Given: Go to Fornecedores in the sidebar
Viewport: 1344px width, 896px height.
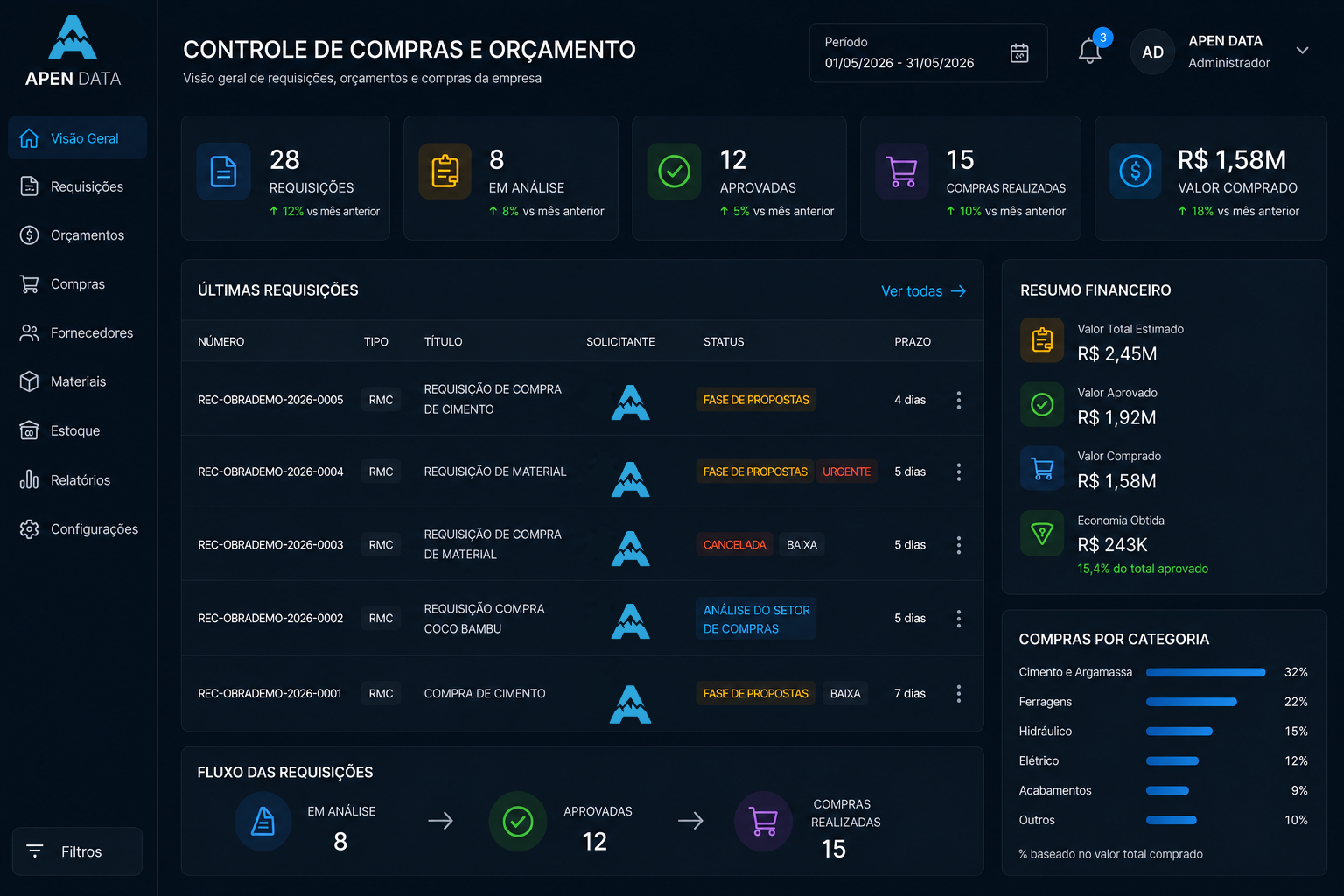Looking at the screenshot, I should (77, 333).
